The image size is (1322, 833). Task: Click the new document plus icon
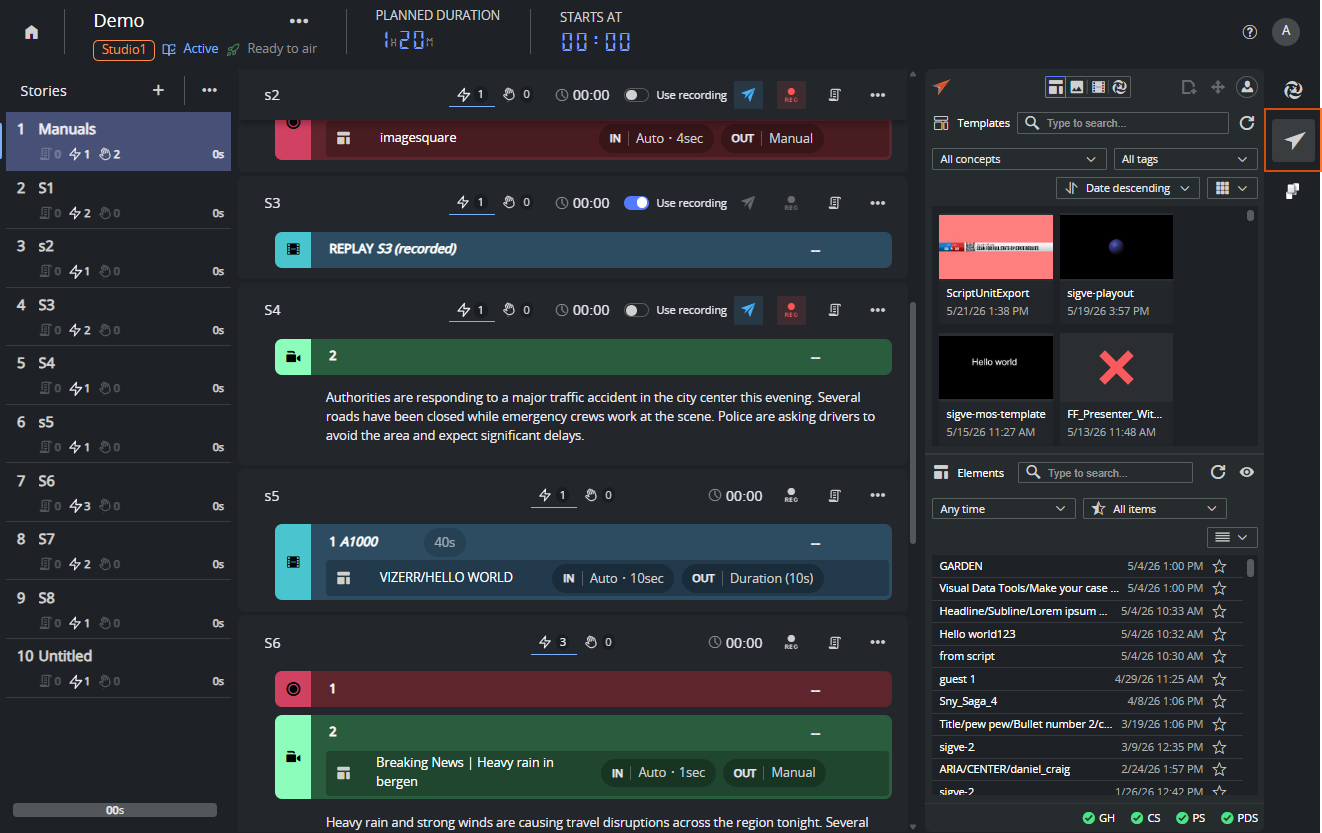(x=1189, y=87)
